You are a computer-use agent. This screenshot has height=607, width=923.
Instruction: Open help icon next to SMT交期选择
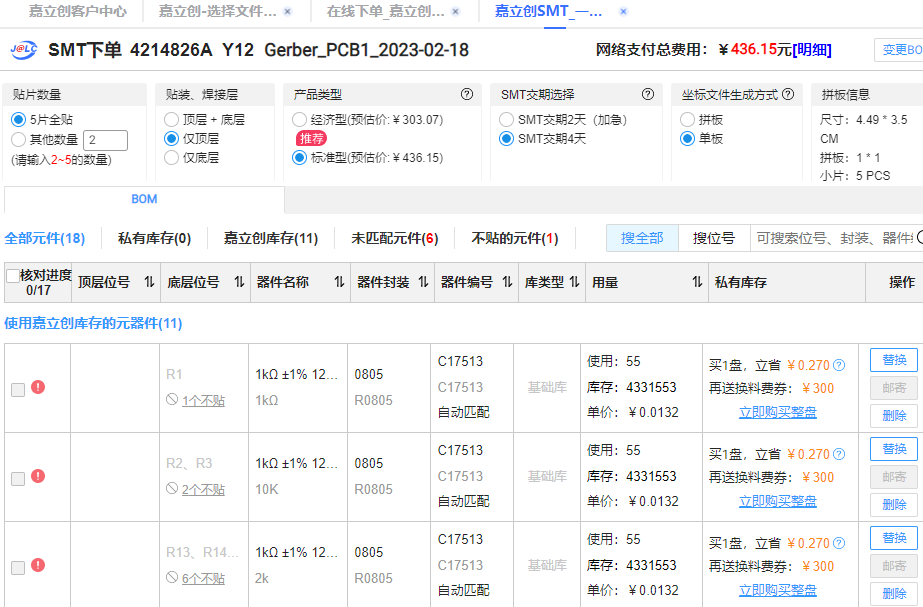tap(648, 94)
